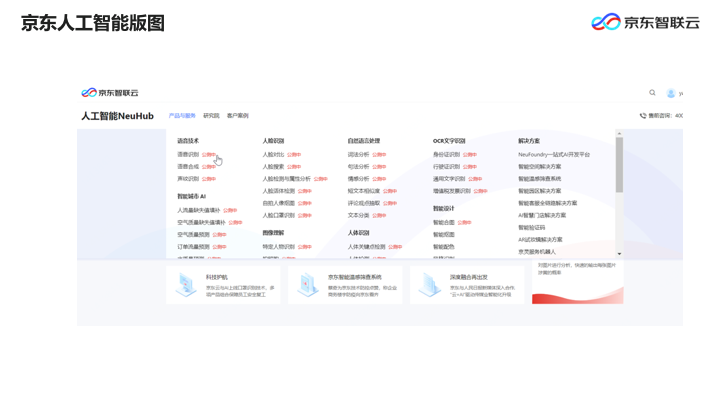Open the 人脸活体检测 link

tap(279, 191)
